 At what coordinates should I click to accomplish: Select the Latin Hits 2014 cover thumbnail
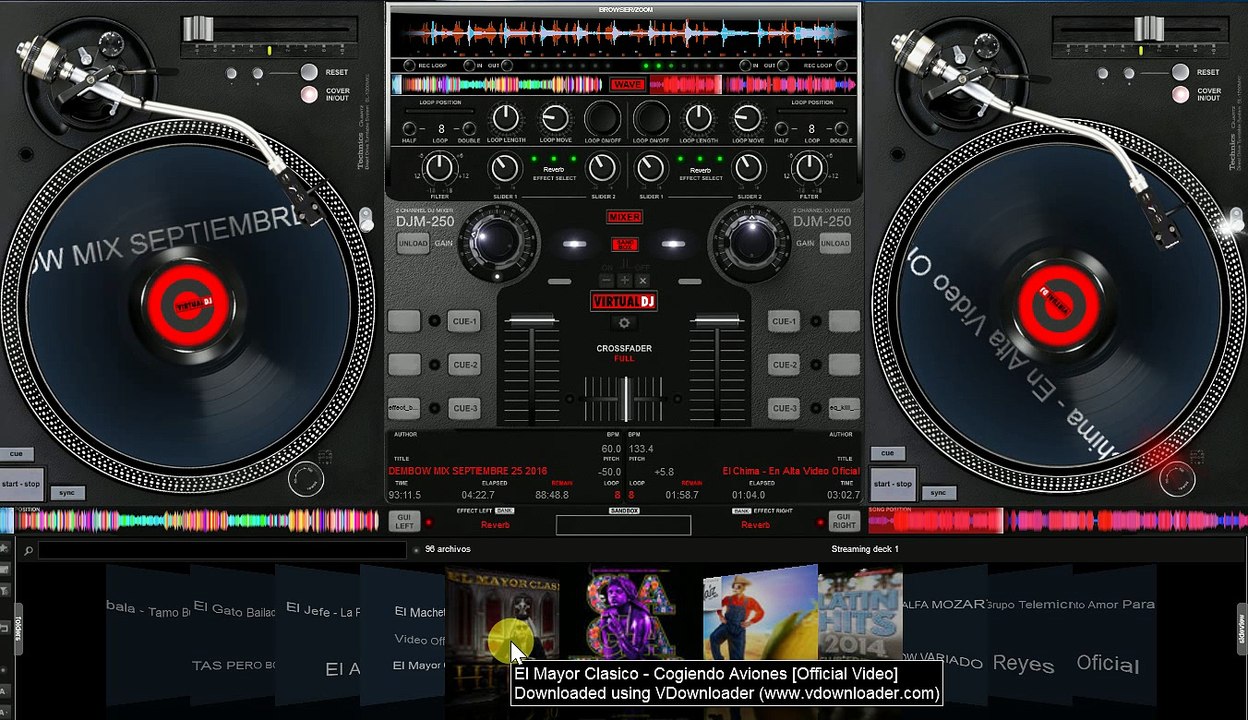860,614
